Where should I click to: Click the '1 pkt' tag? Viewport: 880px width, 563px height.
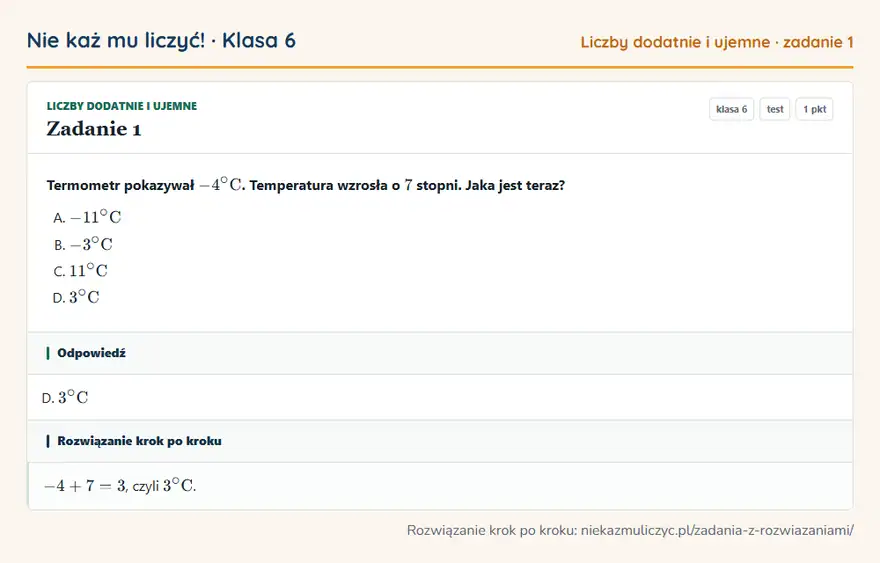coord(814,109)
